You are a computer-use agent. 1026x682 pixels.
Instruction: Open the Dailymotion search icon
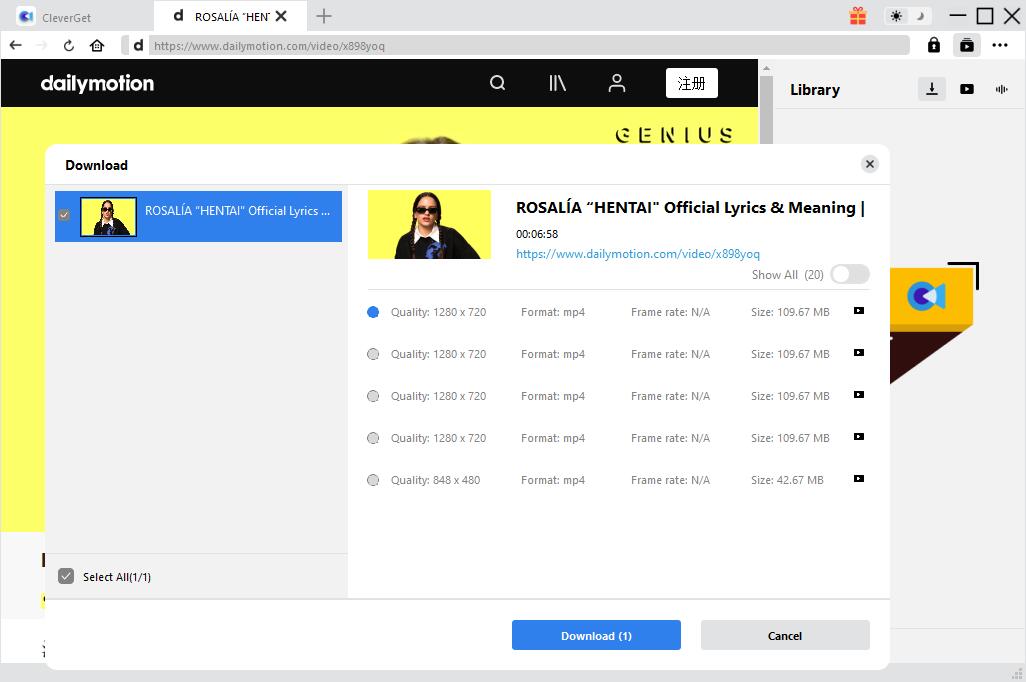[x=497, y=84]
